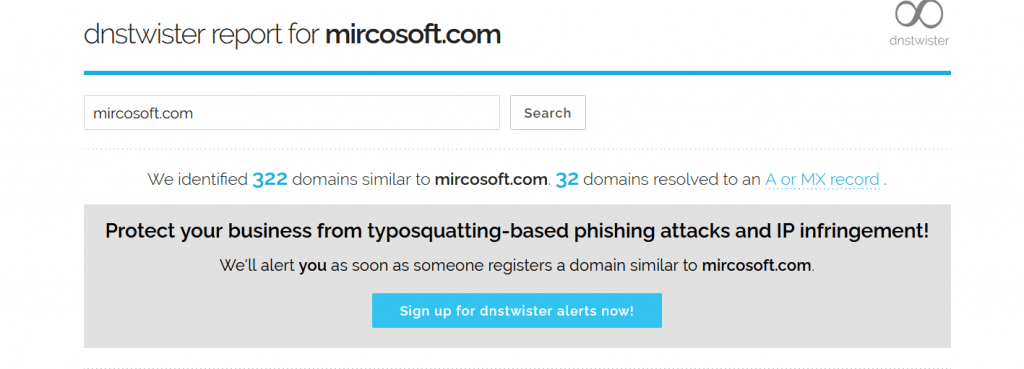The image size is (1024, 369).
Task: Select the bold mircosoft.com in the page title
Action: click(x=413, y=35)
